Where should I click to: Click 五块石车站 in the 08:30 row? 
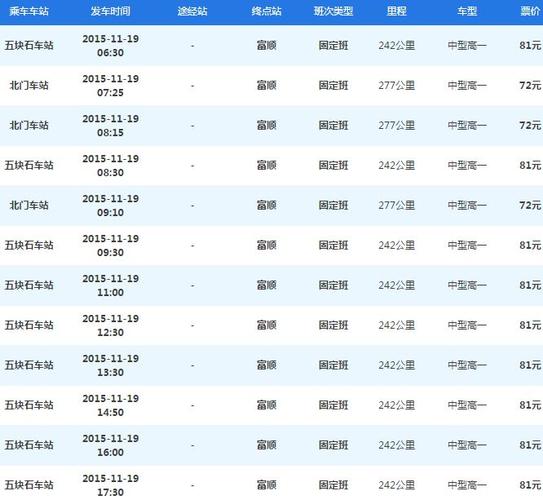[29, 166]
